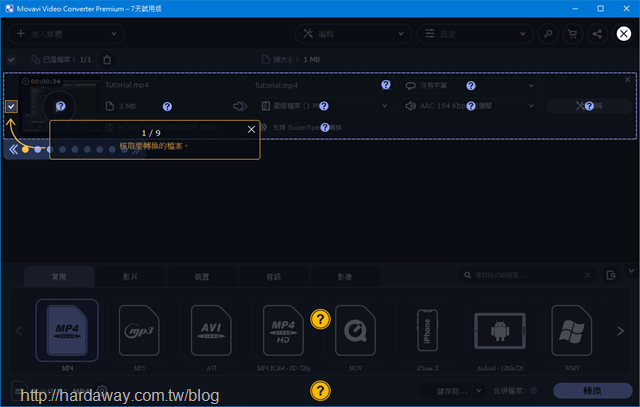Click the hint icon above MOV preset
640x407 pixels.
point(320,319)
